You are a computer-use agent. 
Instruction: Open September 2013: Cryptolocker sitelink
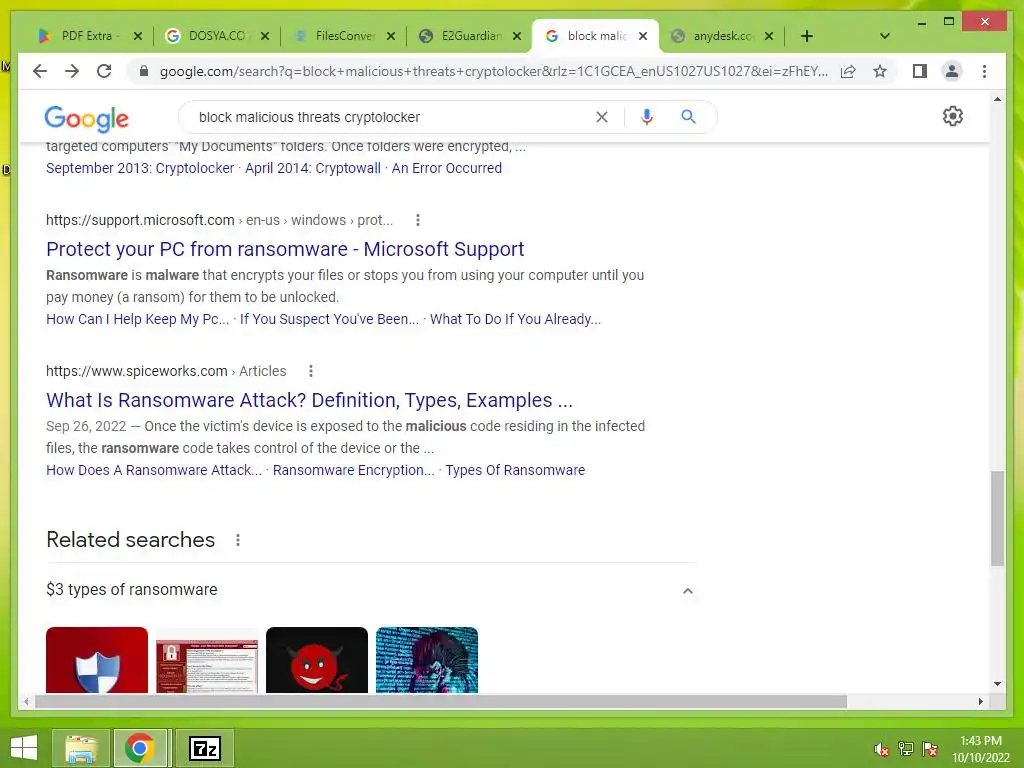[140, 168]
